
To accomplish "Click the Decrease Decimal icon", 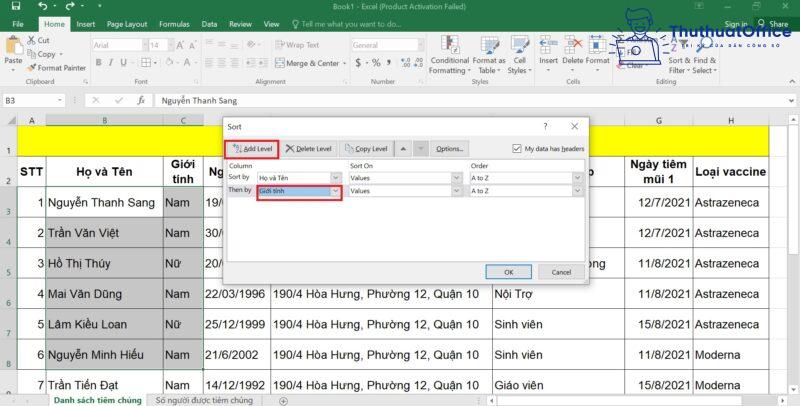I will (418, 62).
